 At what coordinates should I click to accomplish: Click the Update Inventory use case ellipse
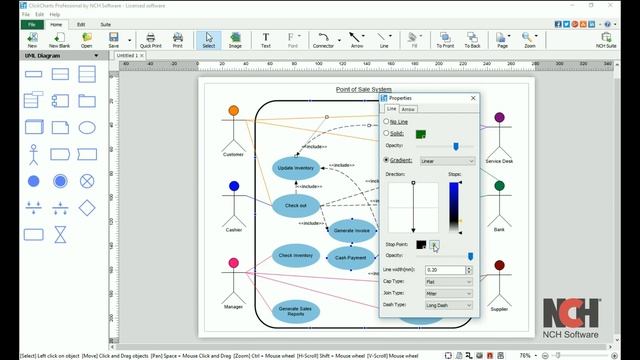coord(296,168)
